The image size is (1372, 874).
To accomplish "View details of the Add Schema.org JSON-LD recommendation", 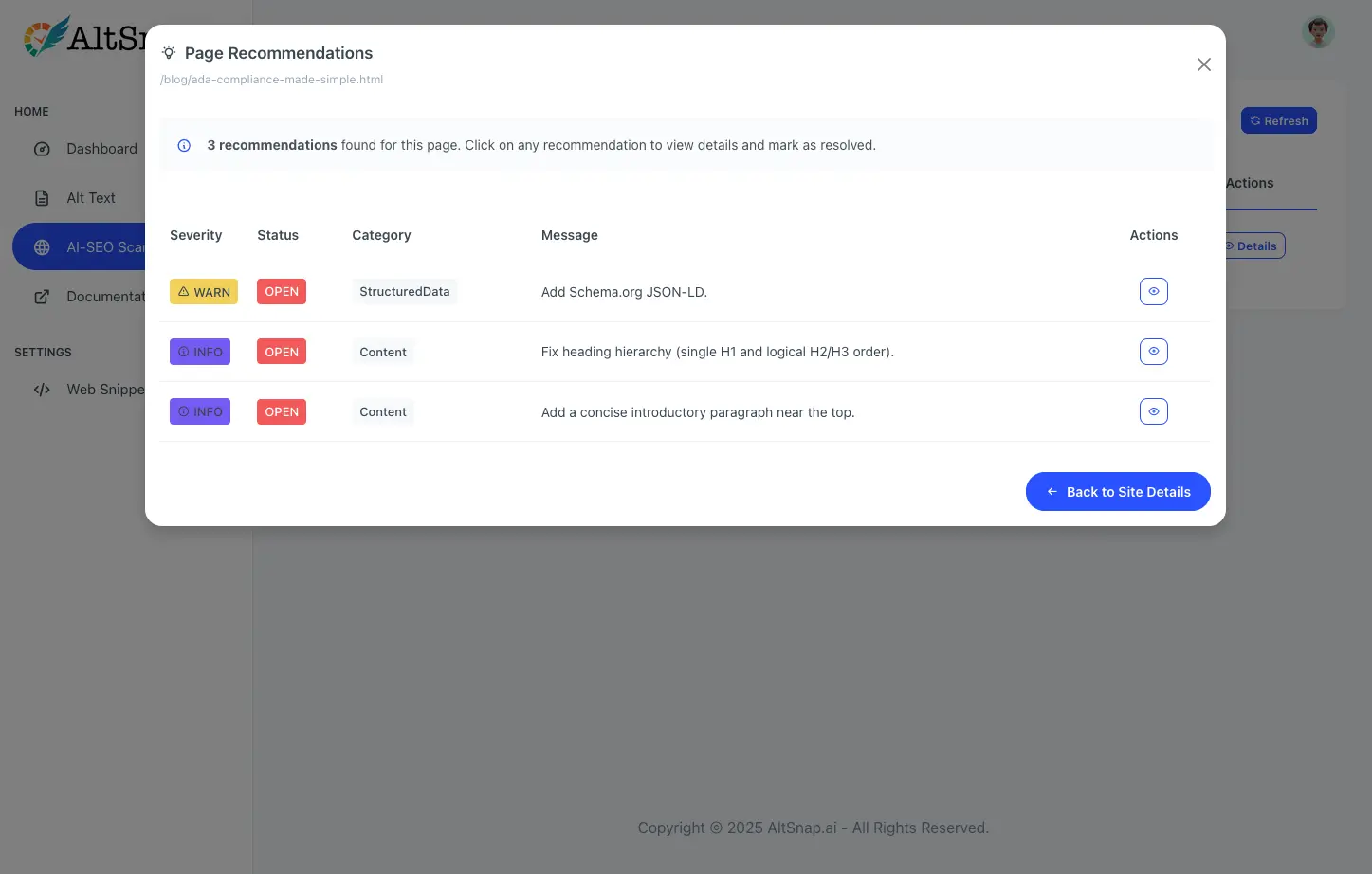I will pos(1153,291).
